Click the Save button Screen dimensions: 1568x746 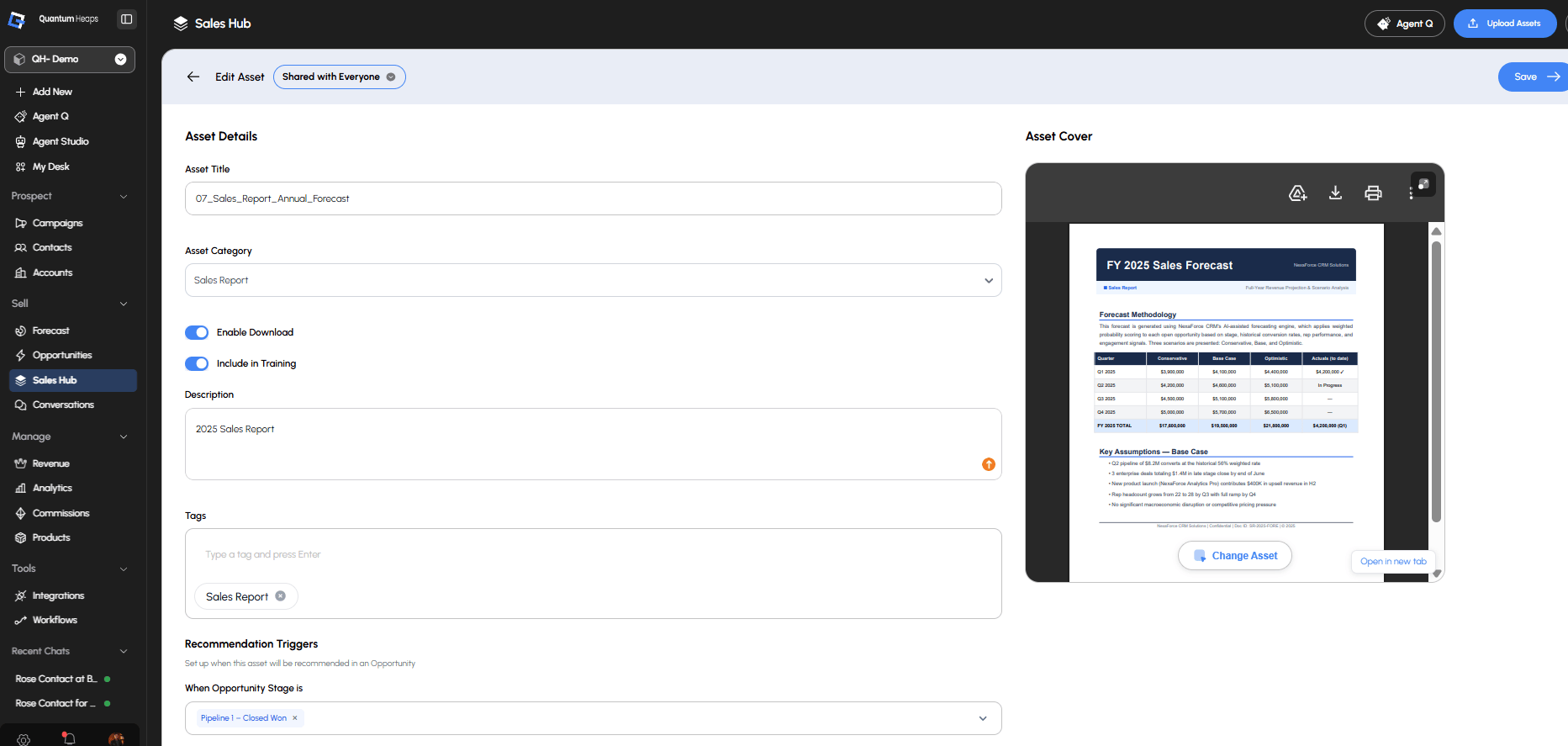[1533, 77]
